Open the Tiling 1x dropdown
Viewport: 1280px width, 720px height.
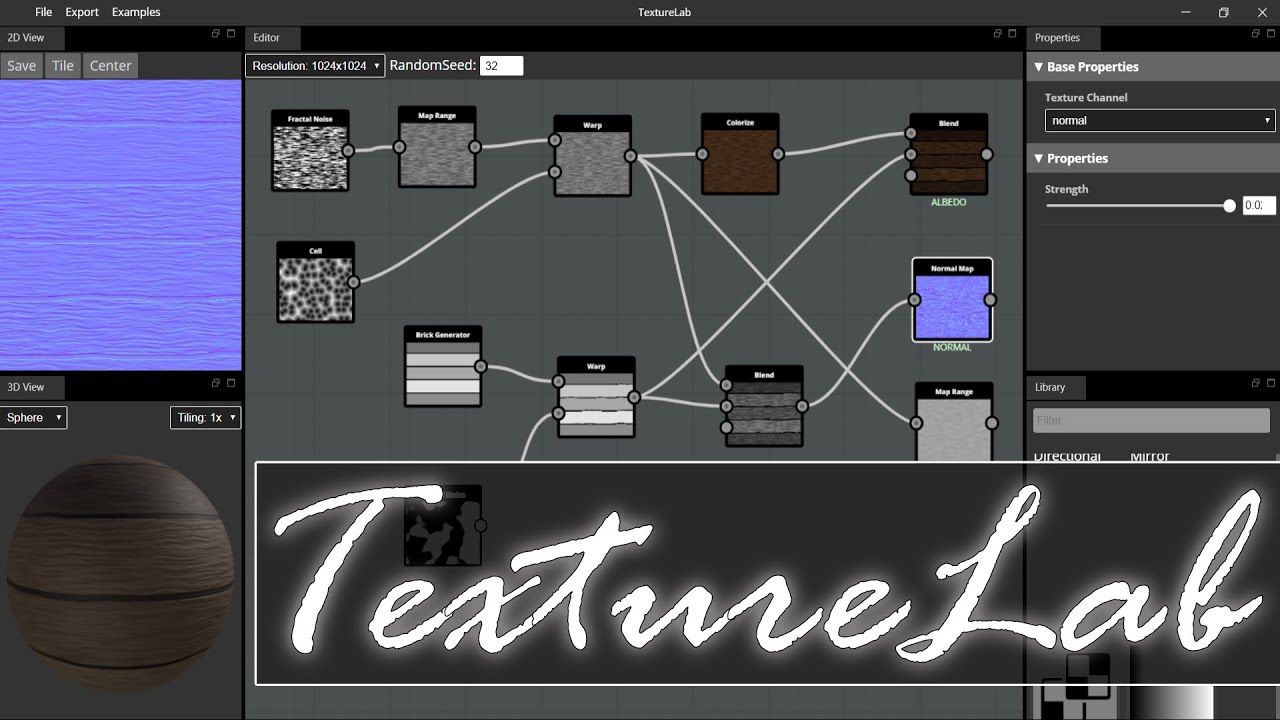pos(205,417)
